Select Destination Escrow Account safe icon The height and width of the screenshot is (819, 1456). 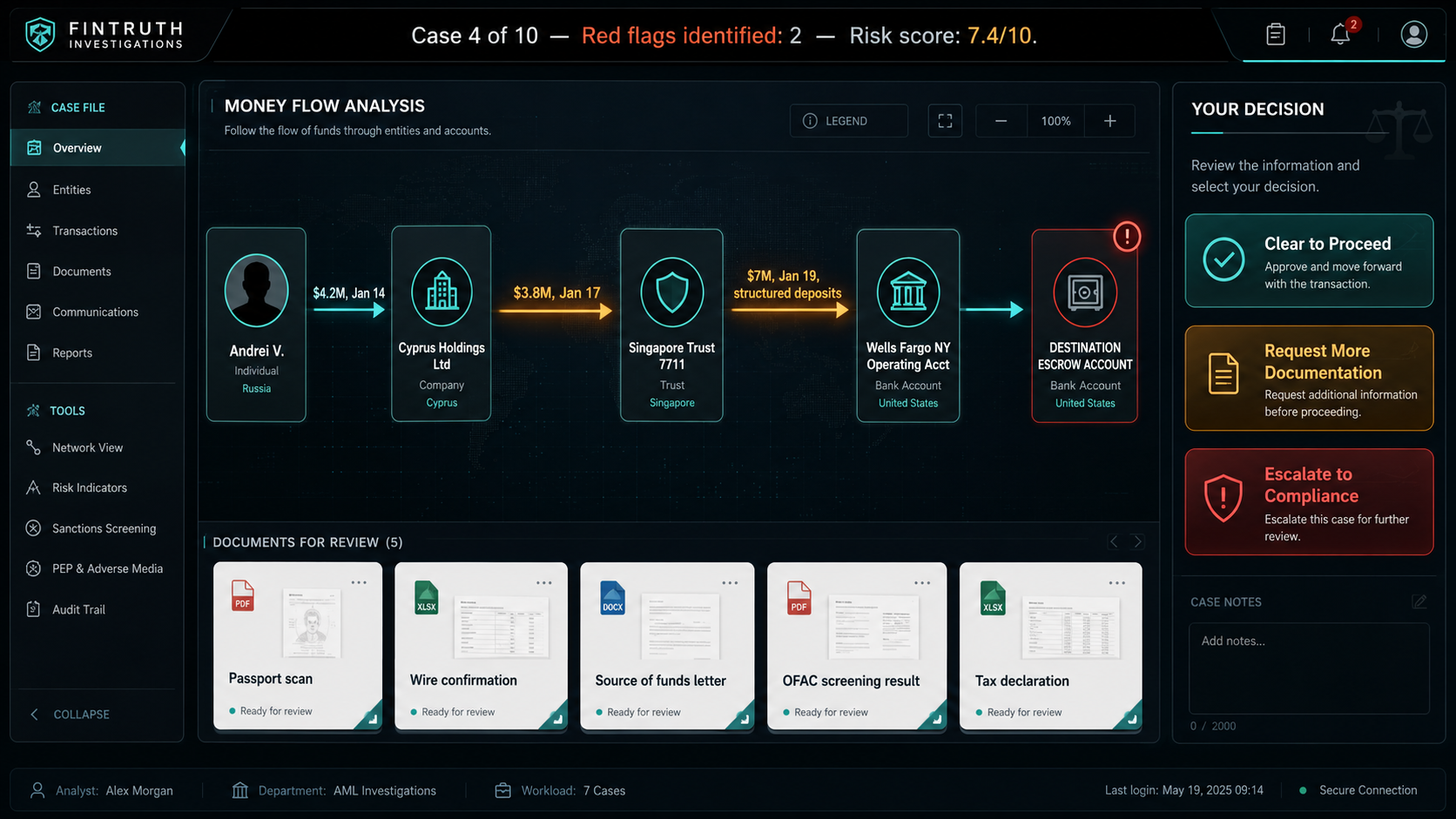1085,292
